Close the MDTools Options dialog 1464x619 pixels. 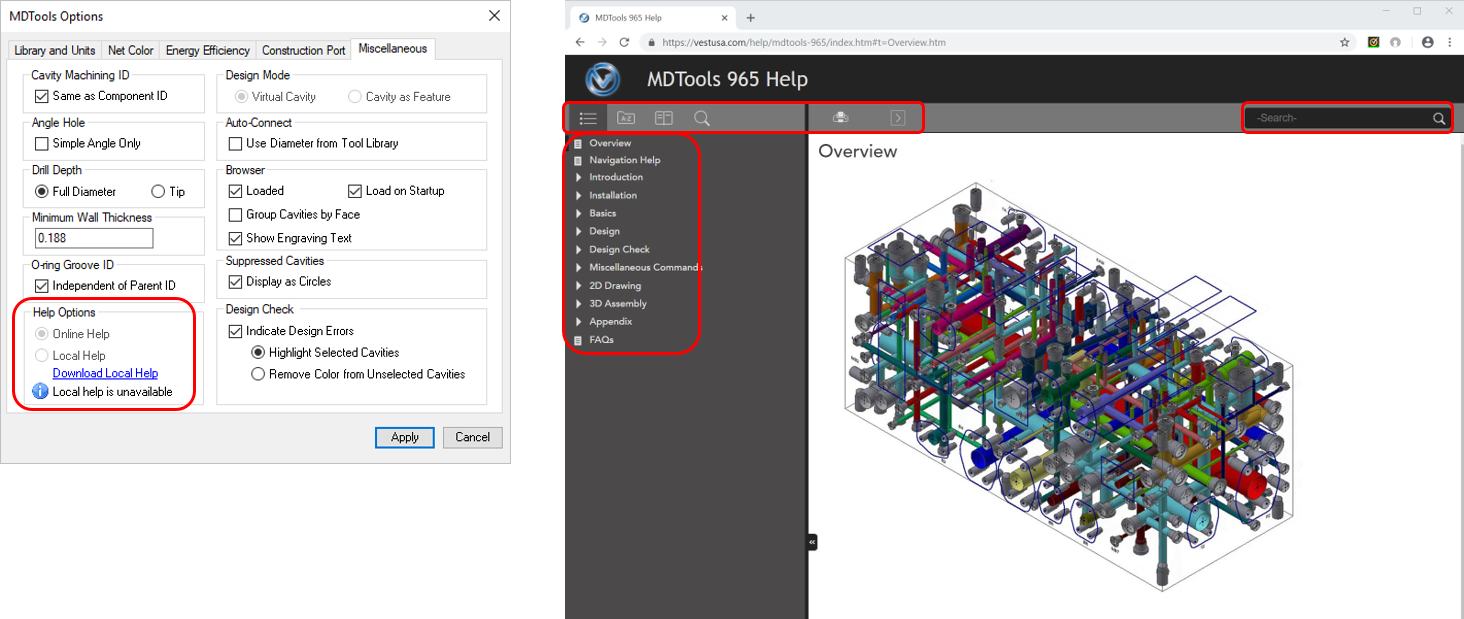point(494,16)
